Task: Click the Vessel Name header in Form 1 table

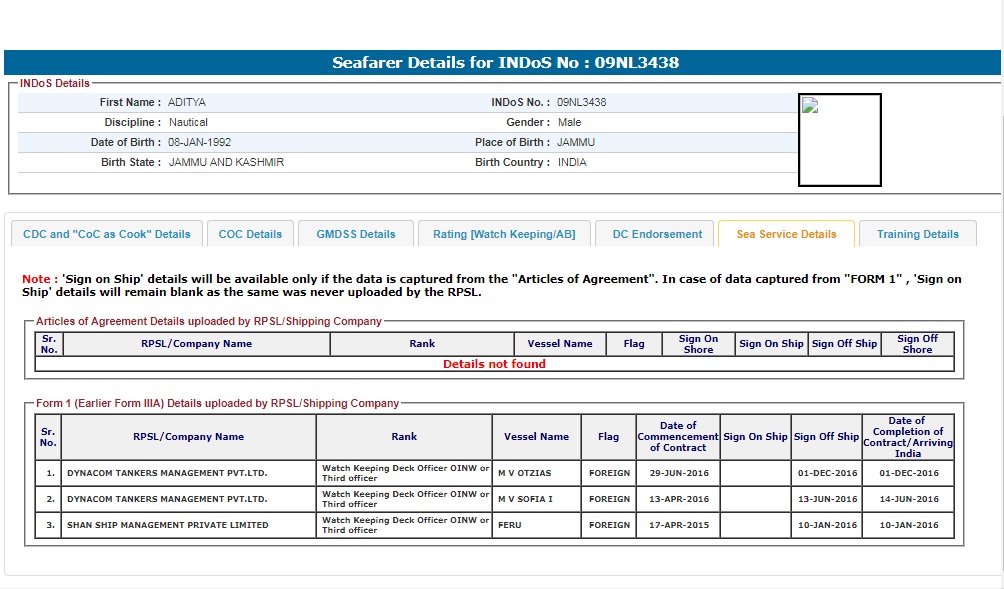Action: pos(536,437)
